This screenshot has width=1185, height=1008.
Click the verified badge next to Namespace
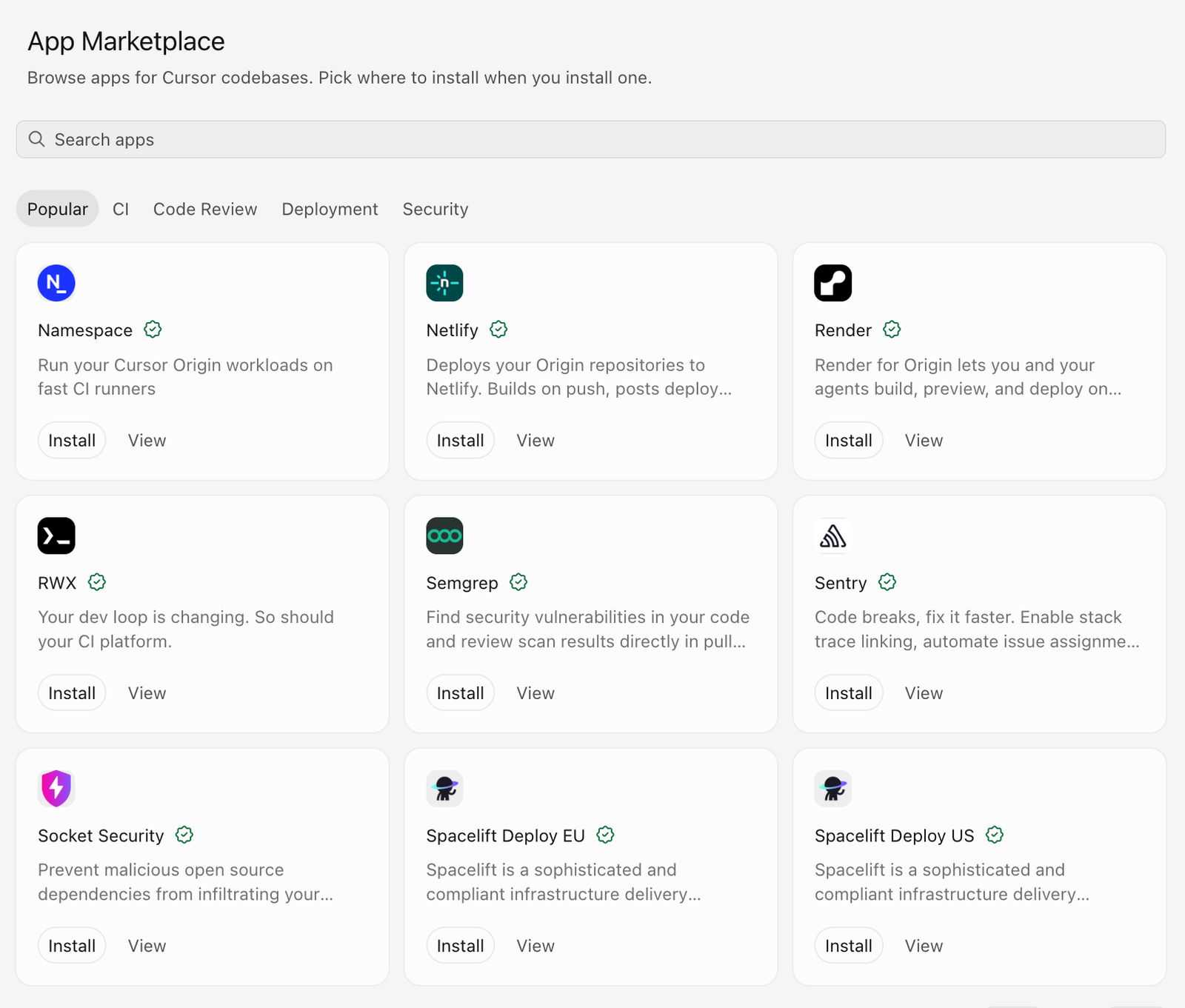(x=153, y=330)
